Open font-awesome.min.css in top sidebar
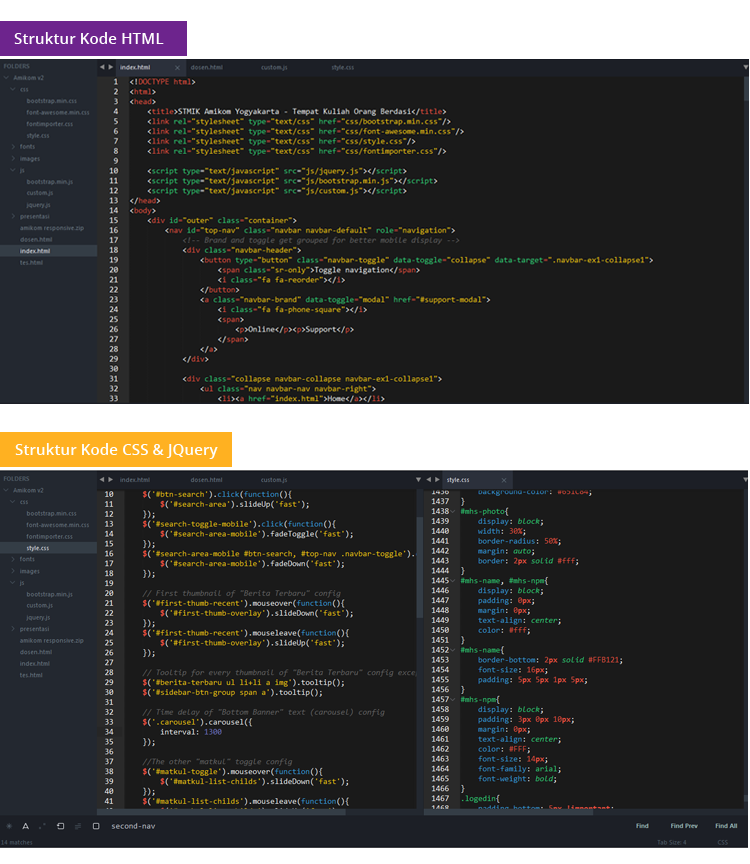The height and width of the screenshot is (864, 750). pyautogui.click(x=57, y=112)
